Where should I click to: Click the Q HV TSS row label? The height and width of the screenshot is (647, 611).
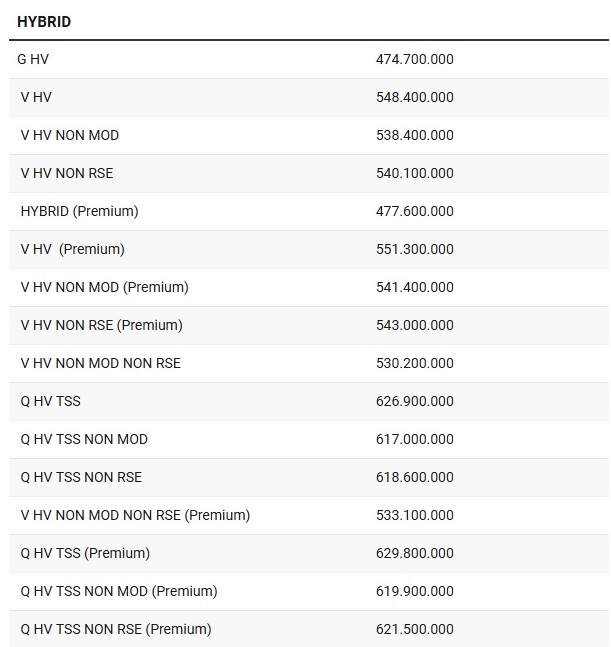click(x=50, y=401)
